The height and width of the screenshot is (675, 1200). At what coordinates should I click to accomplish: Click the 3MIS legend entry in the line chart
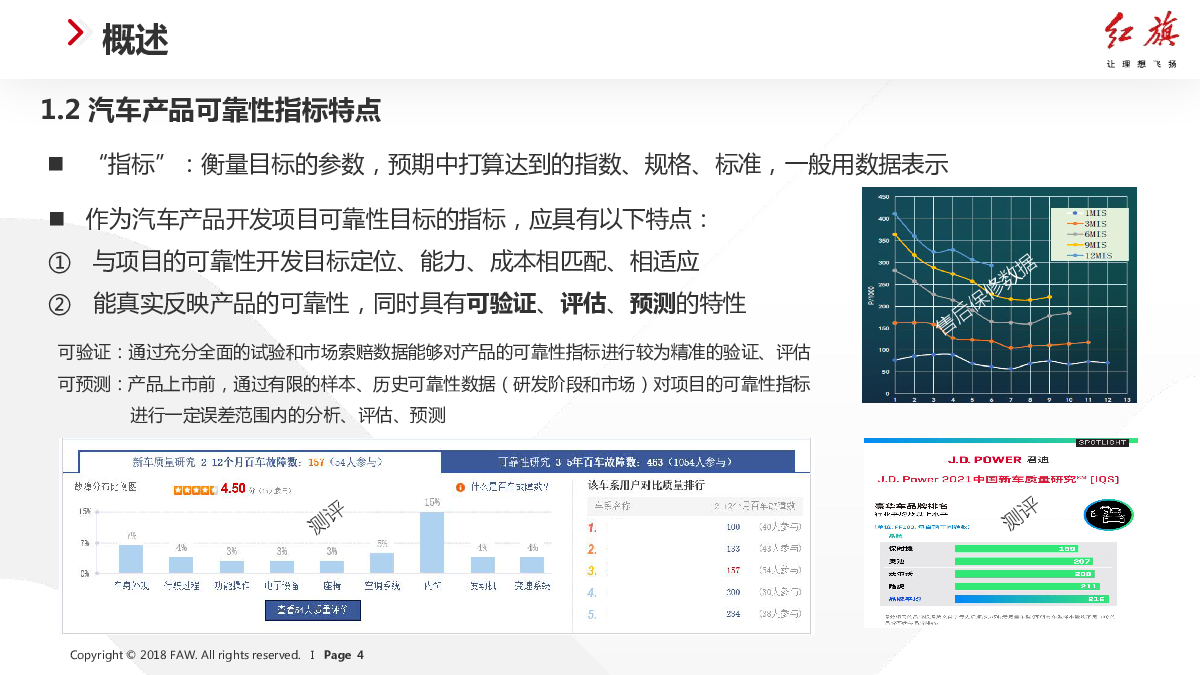[x=1087, y=224]
